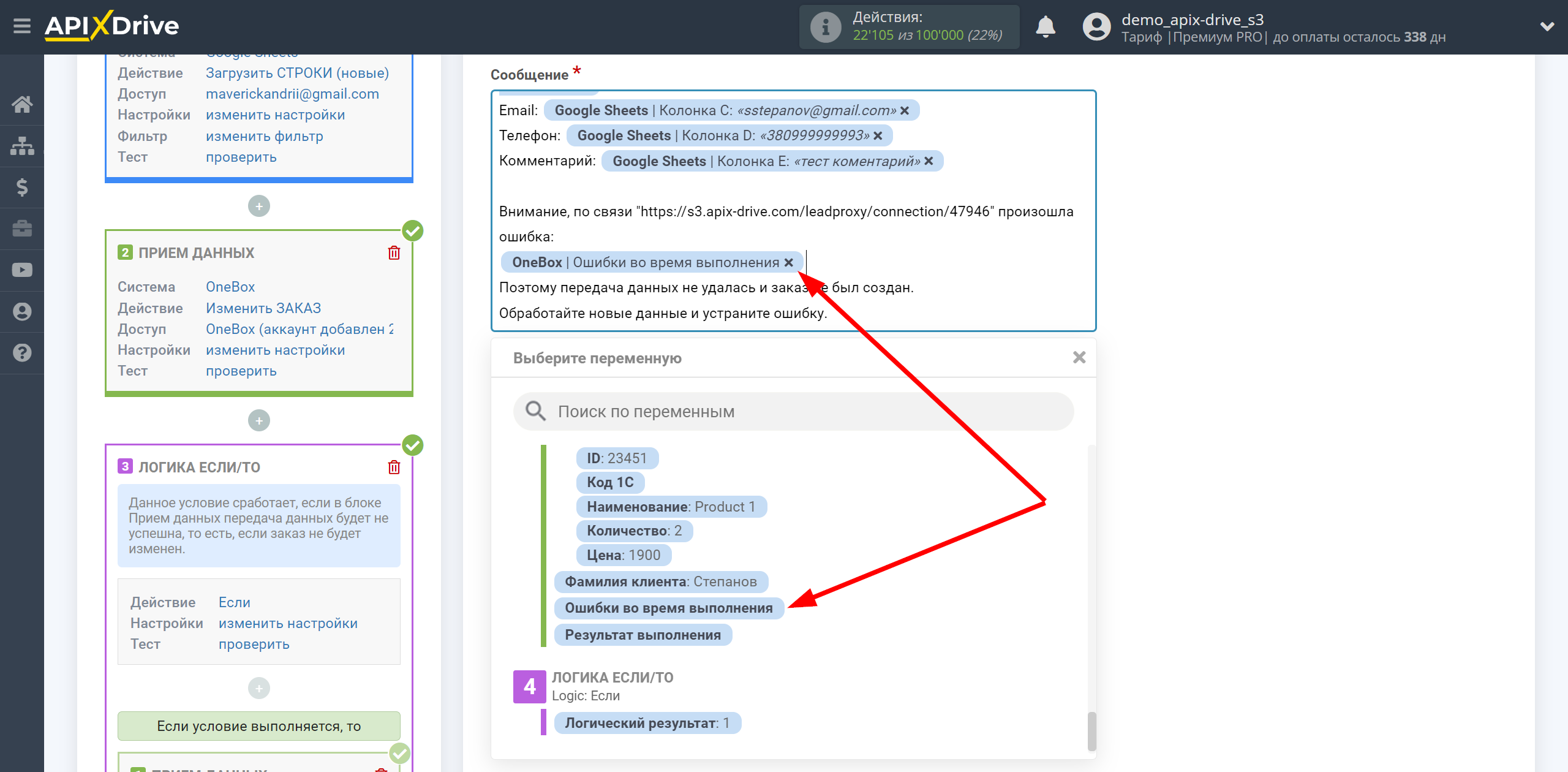This screenshot has height=772, width=1568.
Task: Insert the Количество: 2 variable
Action: (x=634, y=531)
